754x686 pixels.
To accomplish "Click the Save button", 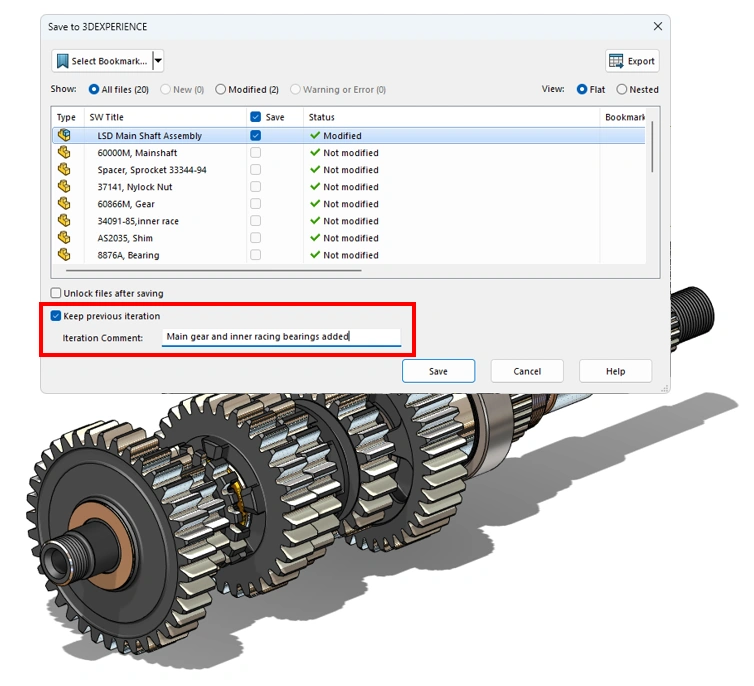I will 438,371.
